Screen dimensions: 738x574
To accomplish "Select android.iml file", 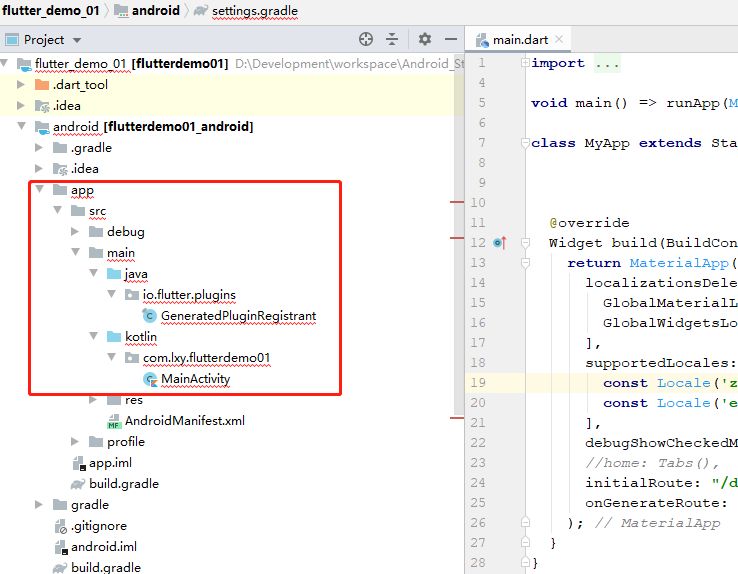I will [104, 547].
